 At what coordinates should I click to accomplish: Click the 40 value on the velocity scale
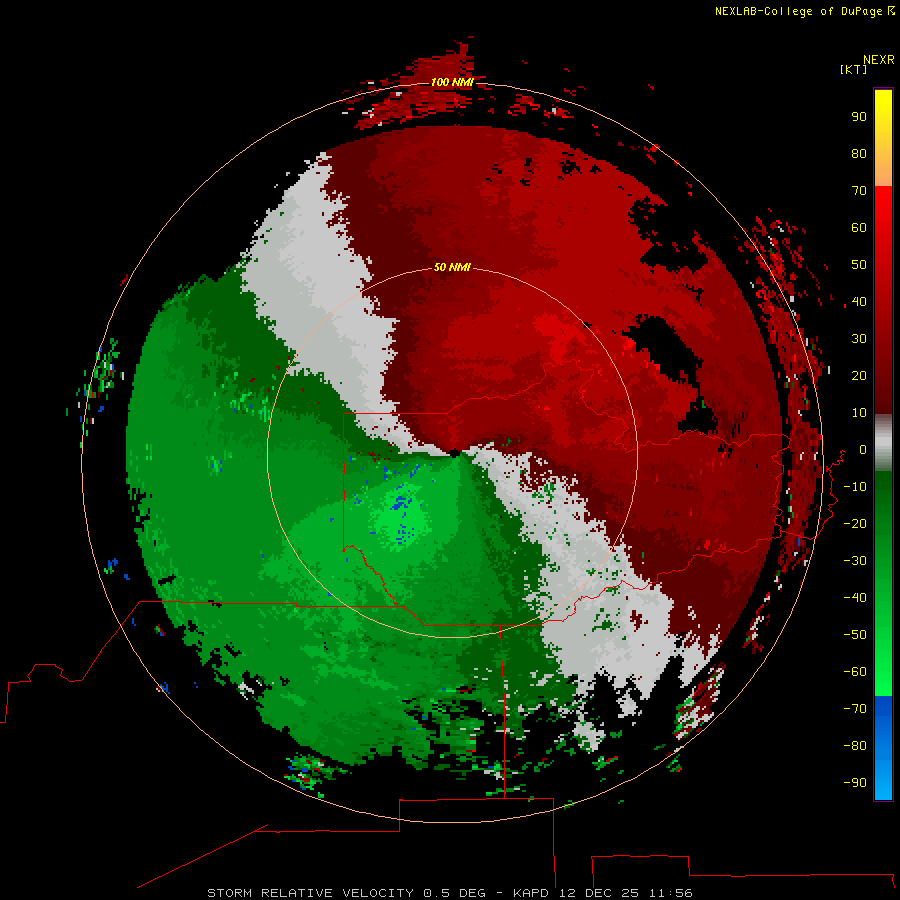[859, 302]
